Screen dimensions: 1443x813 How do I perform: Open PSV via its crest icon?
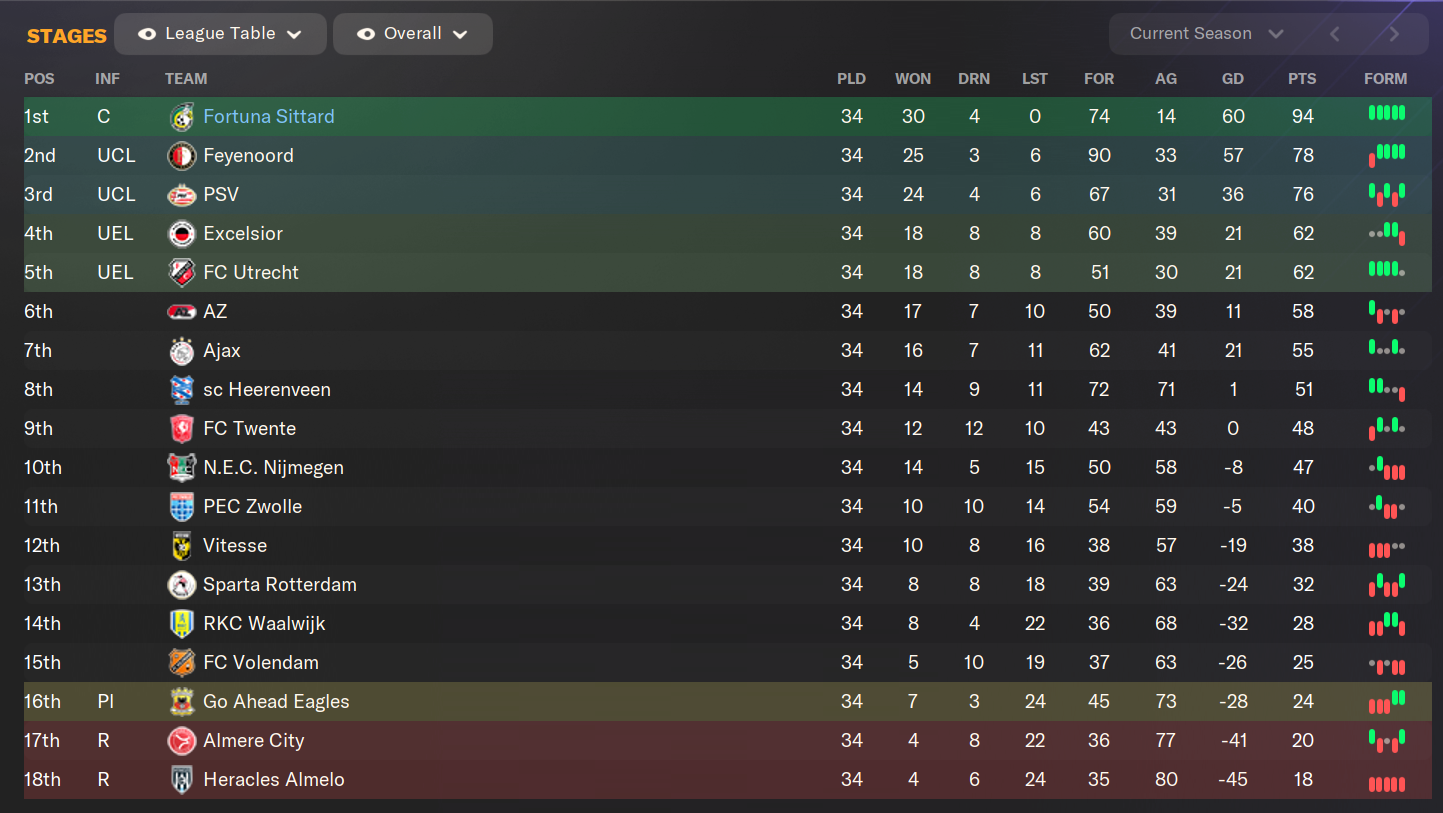pyautogui.click(x=181, y=195)
